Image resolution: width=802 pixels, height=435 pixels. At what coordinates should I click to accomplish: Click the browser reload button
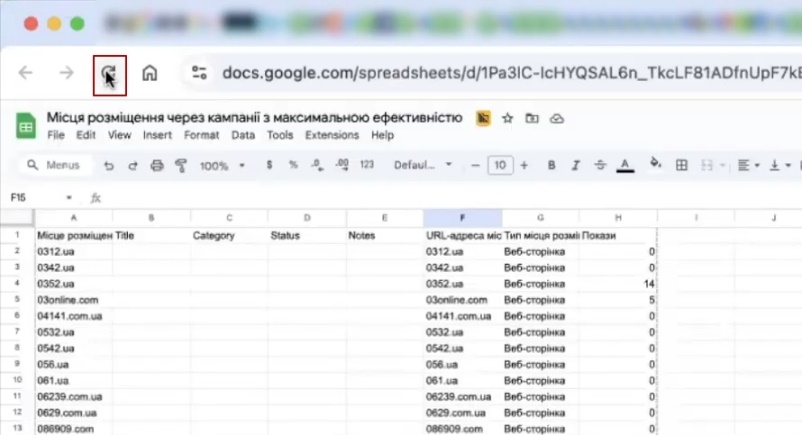coord(109,73)
